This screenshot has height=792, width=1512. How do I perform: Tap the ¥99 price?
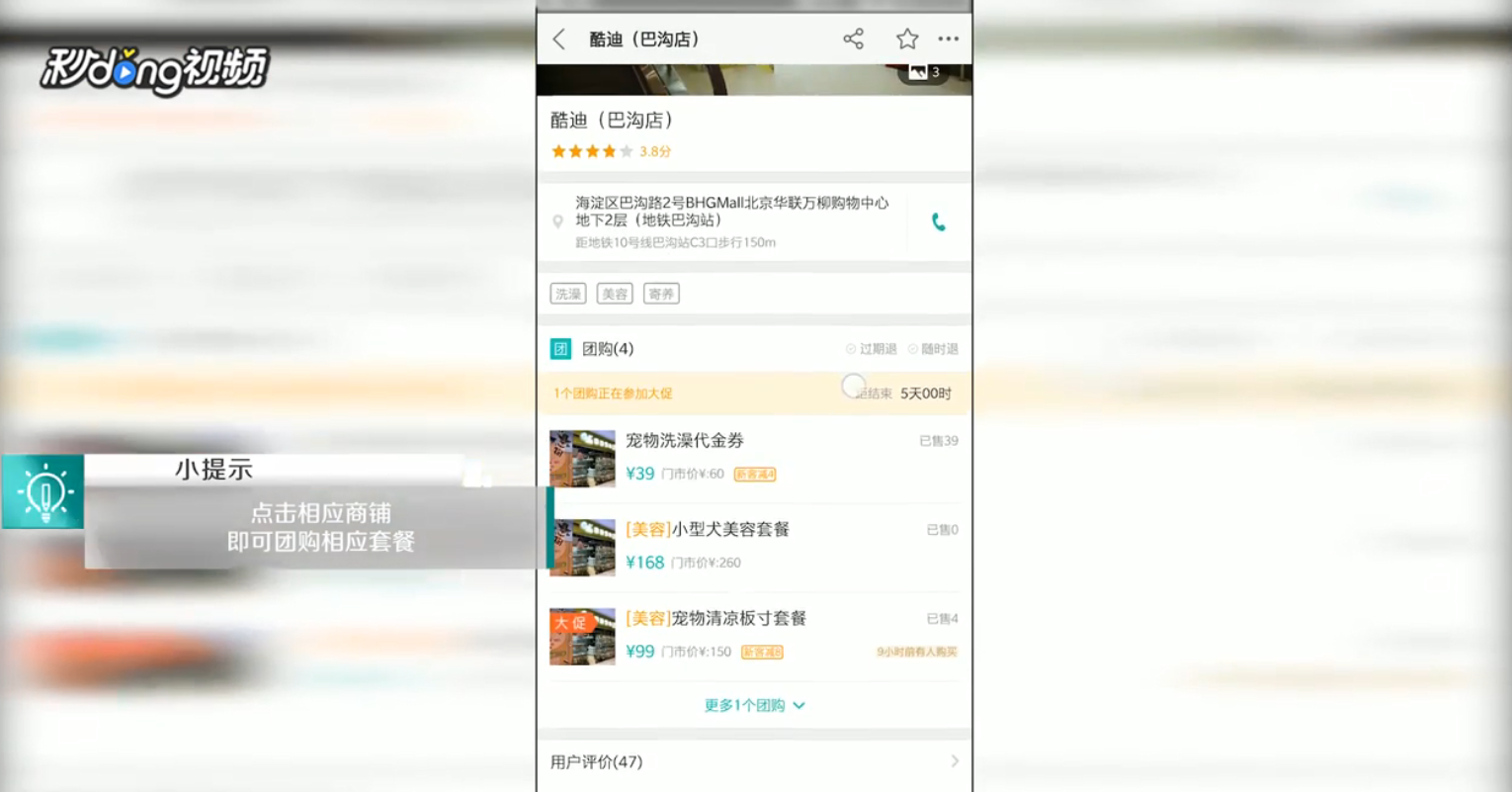640,652
